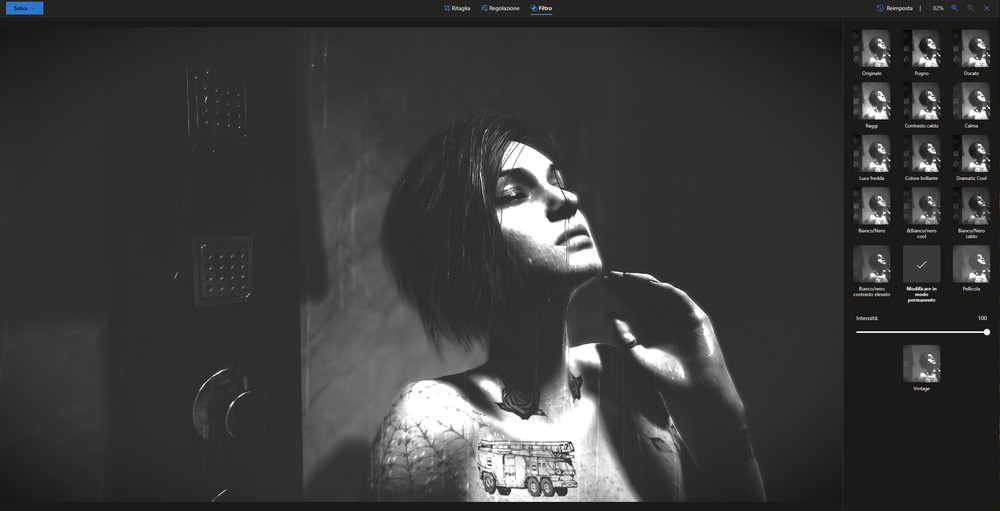The width and height of the screenshot is (1000, 511).
Task: Select the Pellicola filter
Action: pos(971,264)
